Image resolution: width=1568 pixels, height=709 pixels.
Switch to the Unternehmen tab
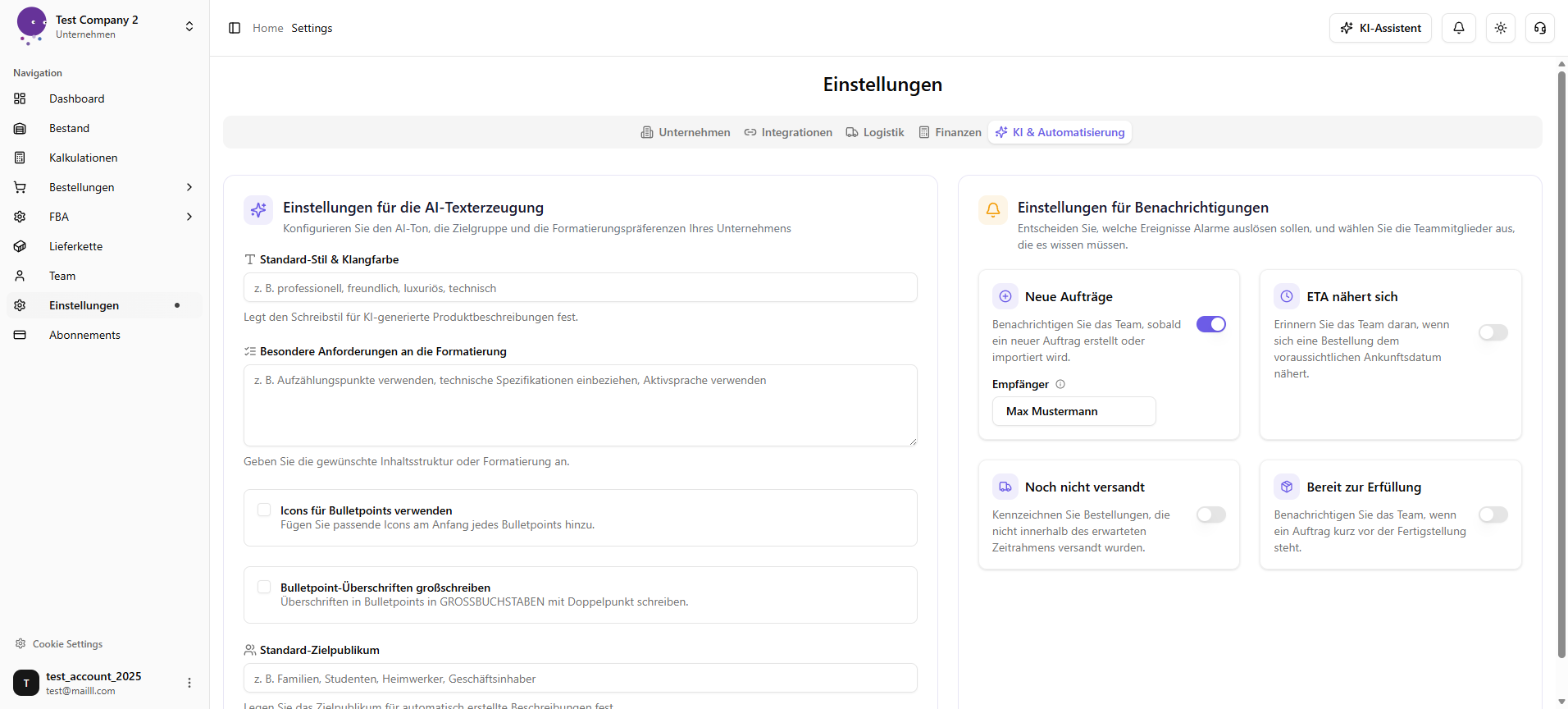(685, 132)
